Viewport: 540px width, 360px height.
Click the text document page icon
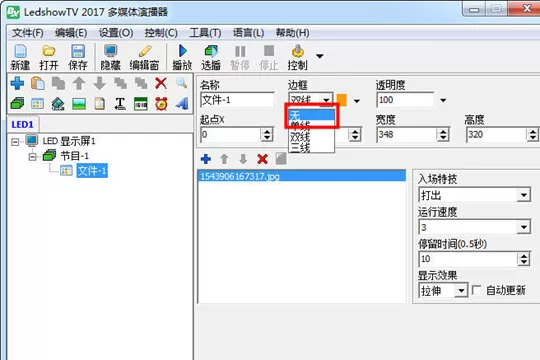pos(100,103)
